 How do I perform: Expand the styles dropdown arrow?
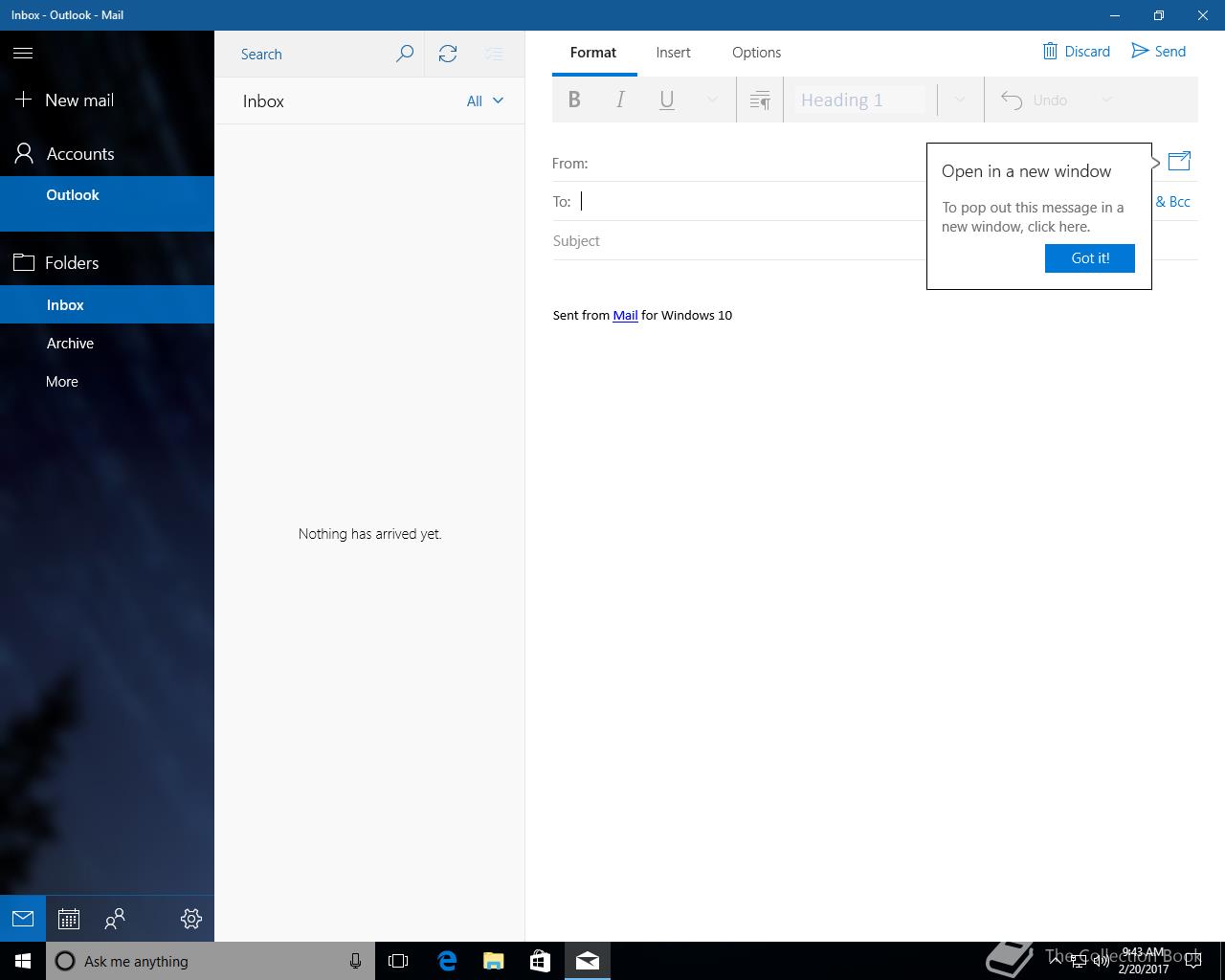click(960, 100)
